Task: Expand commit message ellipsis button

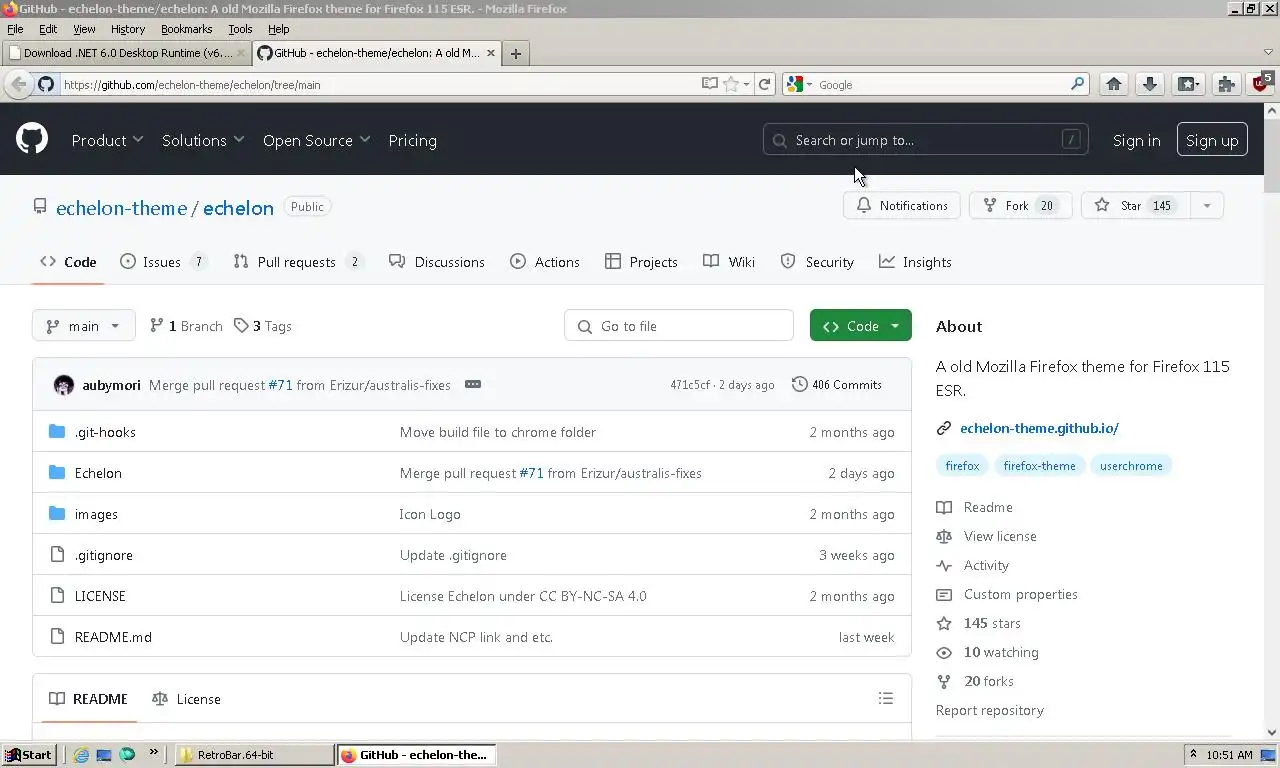Action: (x=473, y=385)
